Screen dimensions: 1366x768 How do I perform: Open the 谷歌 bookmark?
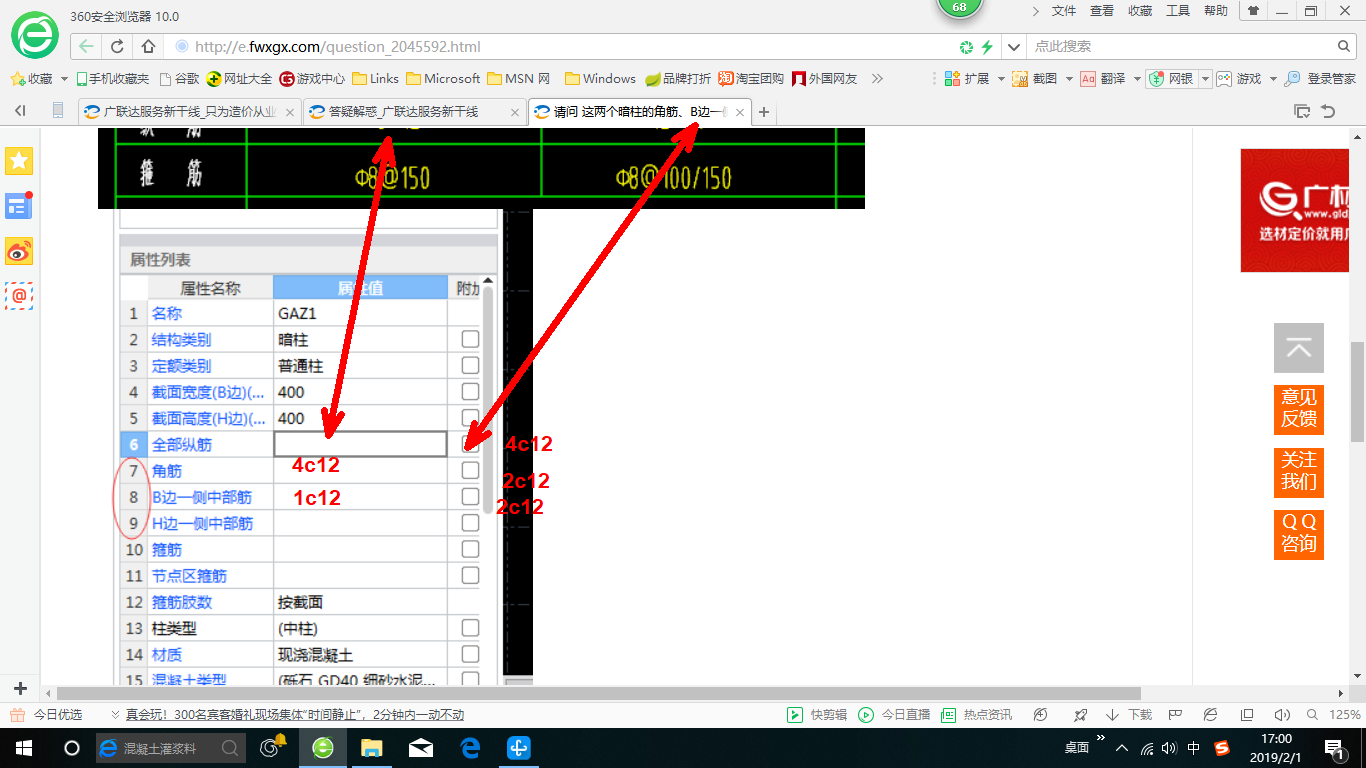tap(179, 78)
